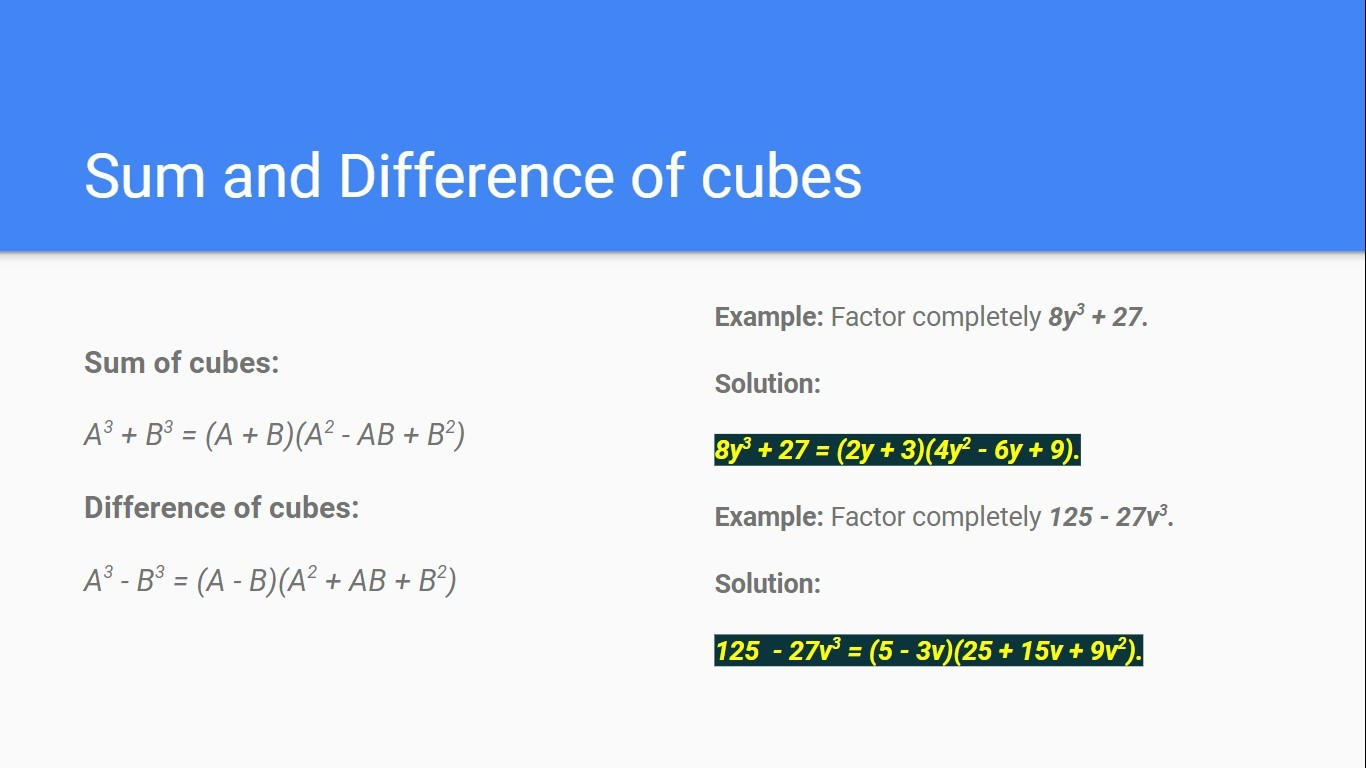
Task: Click the highlighted factor (2y + 3)
Action: pyautogui.click(x=869, y=451)
